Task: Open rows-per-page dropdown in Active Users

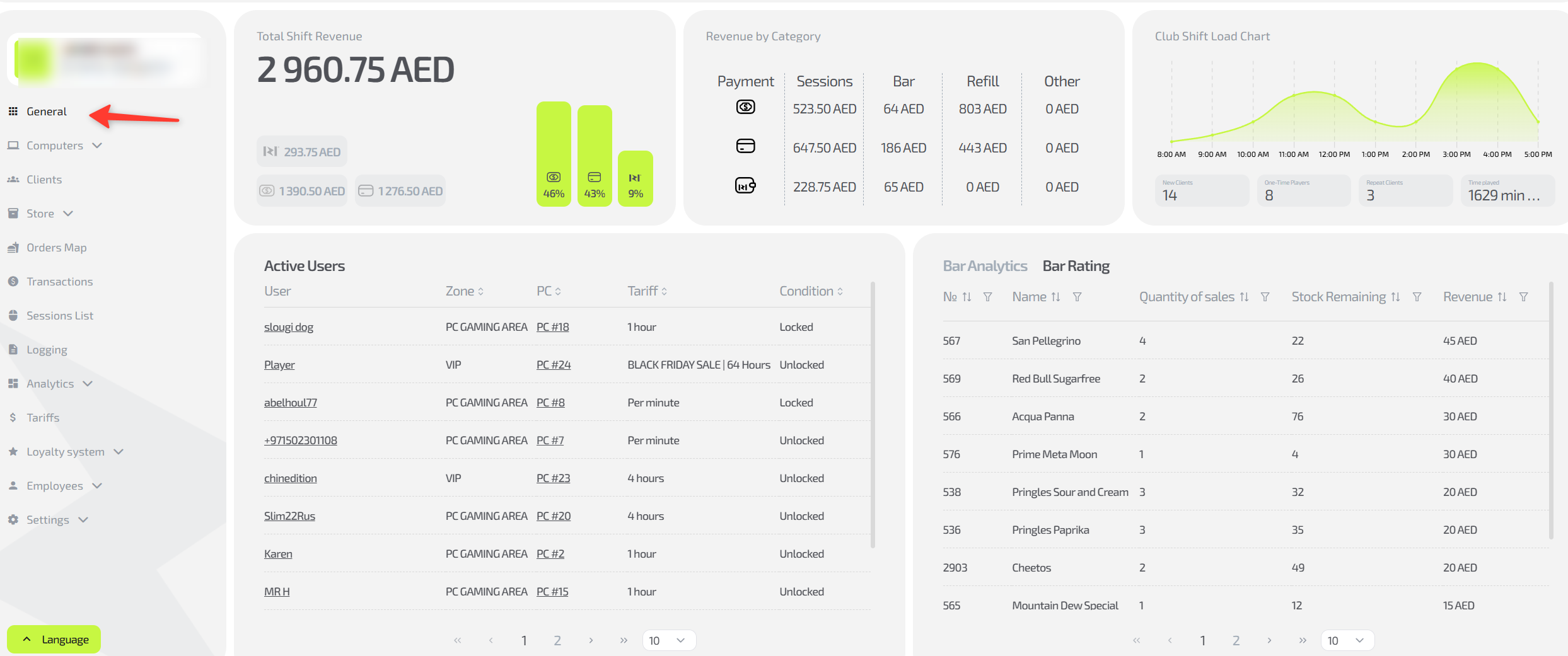Action: (x=668, y=640)
